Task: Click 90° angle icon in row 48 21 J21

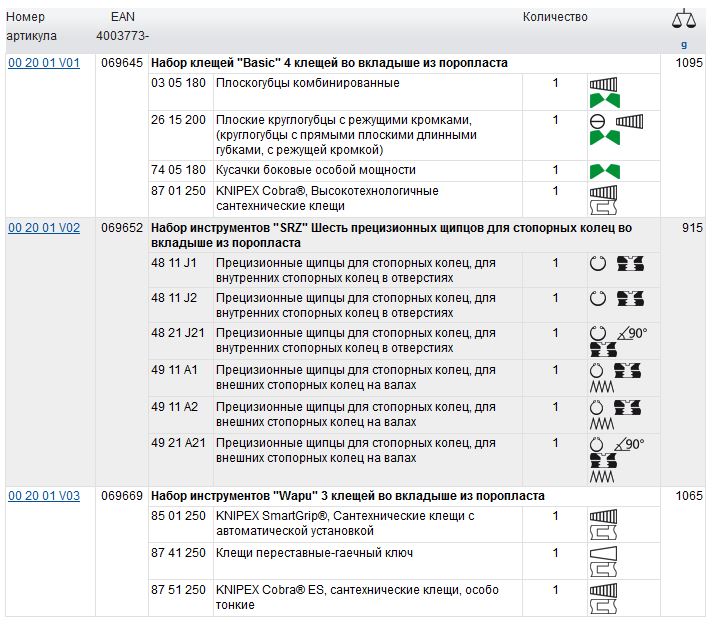Action: 631,334
